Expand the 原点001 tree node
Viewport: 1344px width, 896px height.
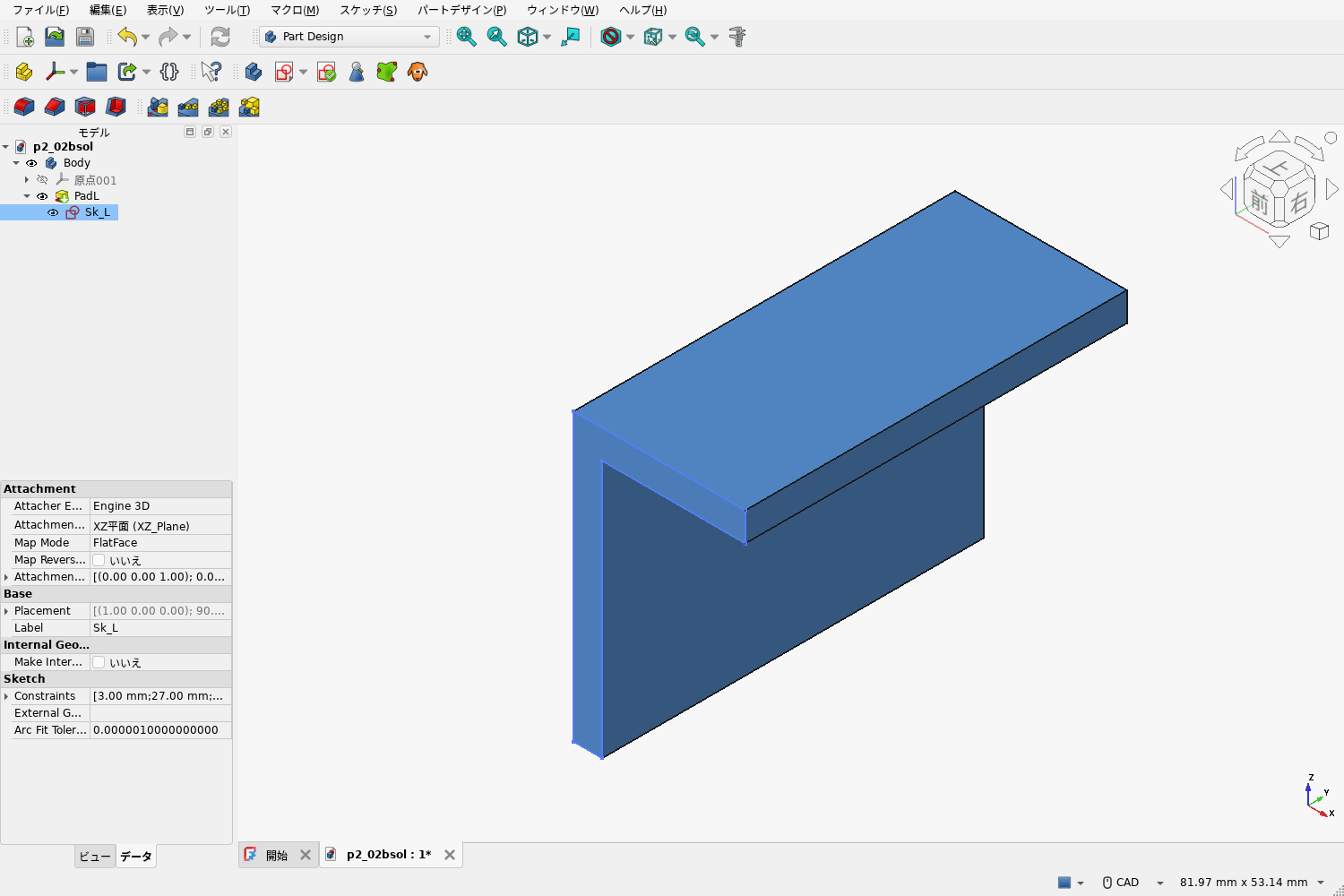27,180
